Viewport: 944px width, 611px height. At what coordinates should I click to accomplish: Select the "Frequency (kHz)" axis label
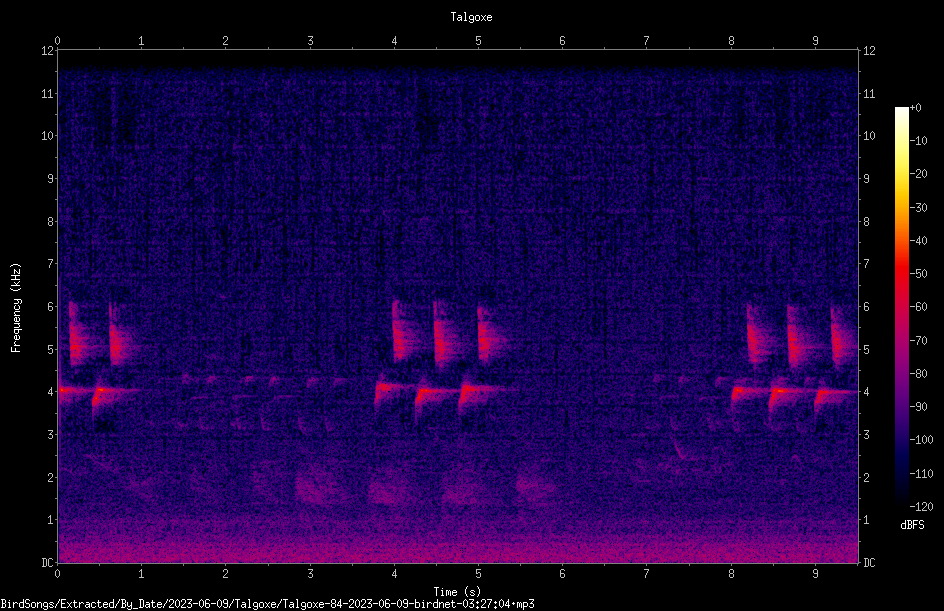coord(16,308)
